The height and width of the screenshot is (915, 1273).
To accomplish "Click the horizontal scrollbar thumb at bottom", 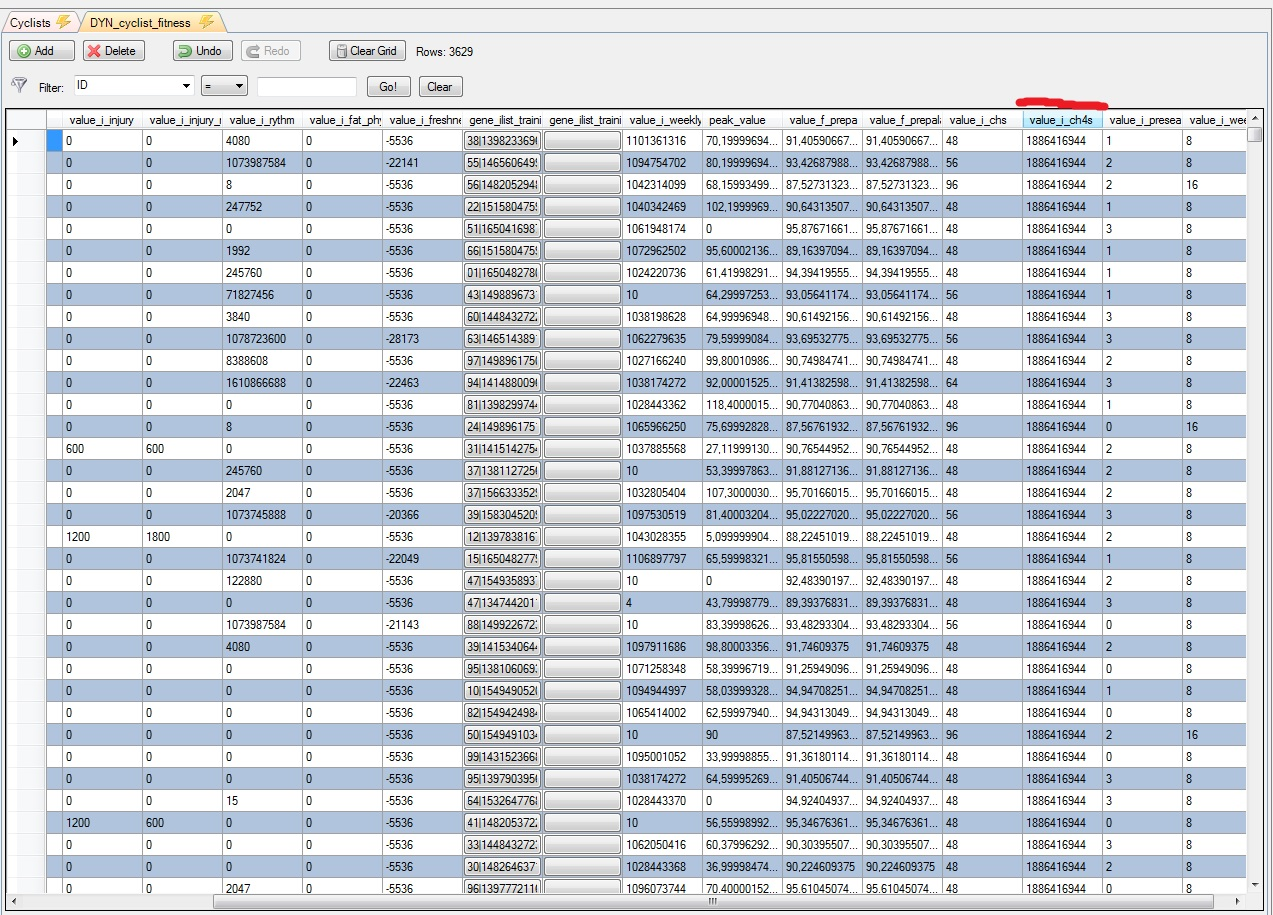I will 712,901.
